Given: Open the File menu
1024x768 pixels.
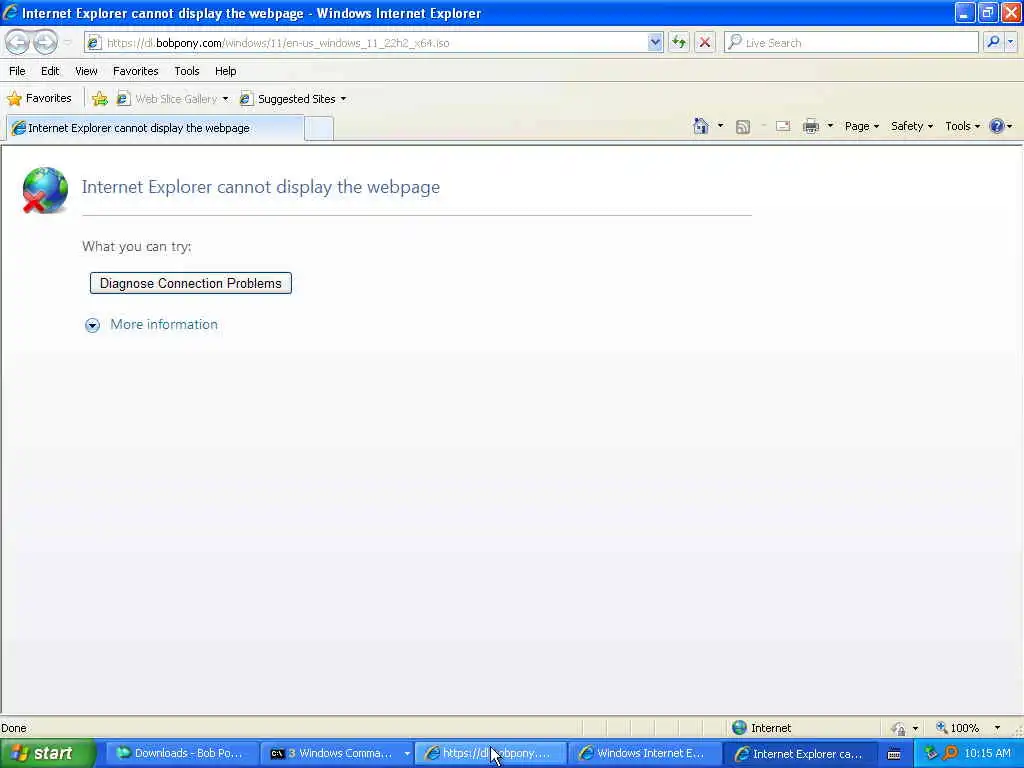Looking at the screenshot, I should pos(17,71).
